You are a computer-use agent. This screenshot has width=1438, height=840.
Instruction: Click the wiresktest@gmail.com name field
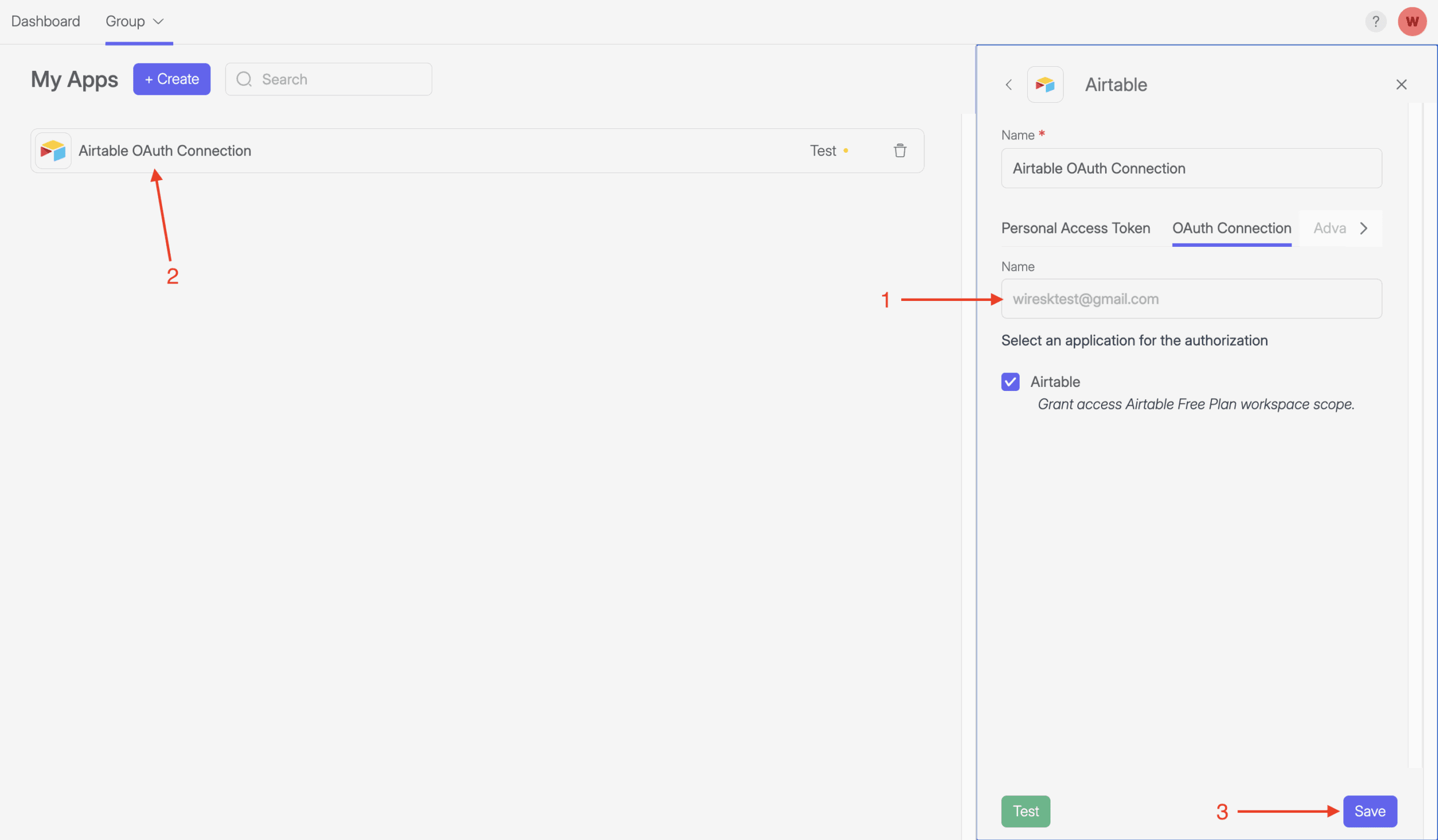pos(1190,299)
